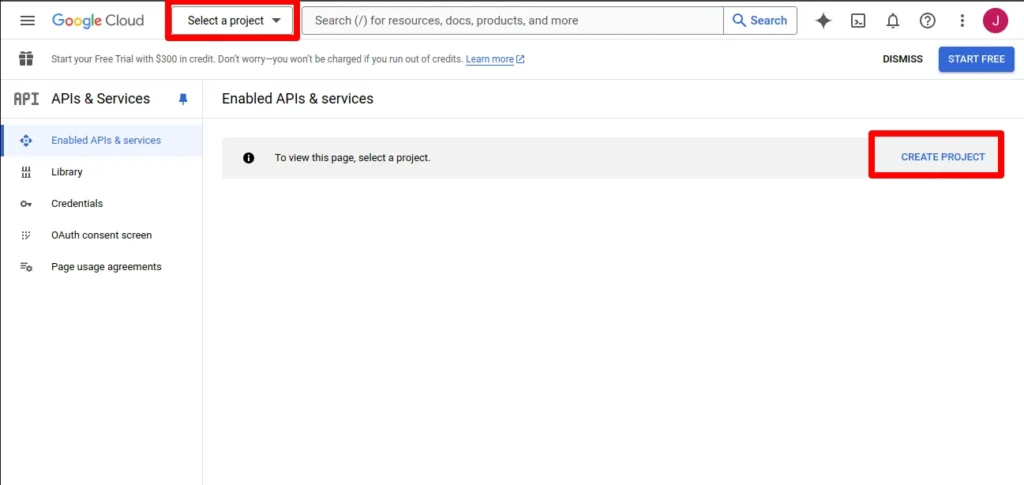
Task: Click the user account avatar J
Action: (995, 21)
